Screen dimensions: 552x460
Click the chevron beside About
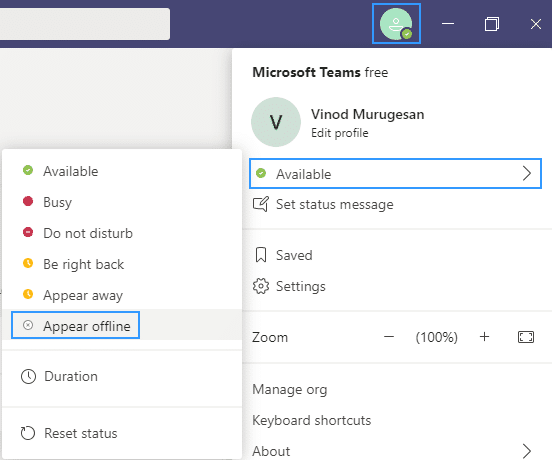click(x=527, y=451)
